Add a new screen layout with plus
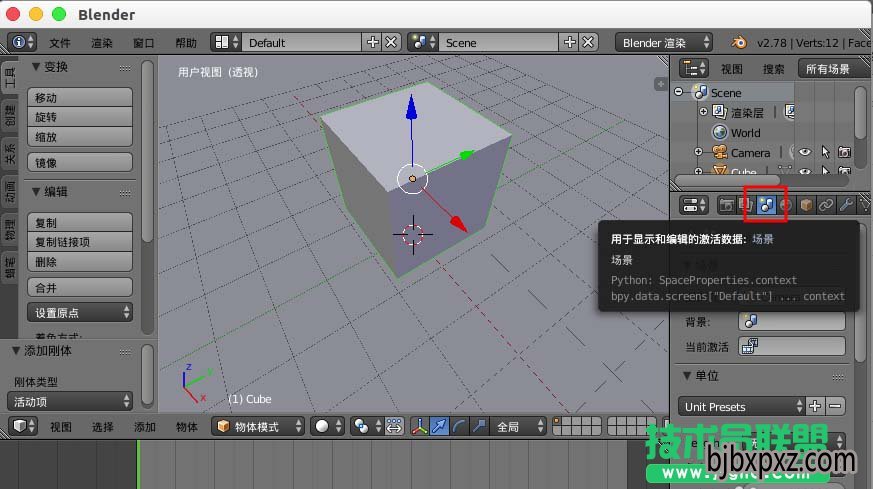The image size is (873, 489). pos(372,42)
